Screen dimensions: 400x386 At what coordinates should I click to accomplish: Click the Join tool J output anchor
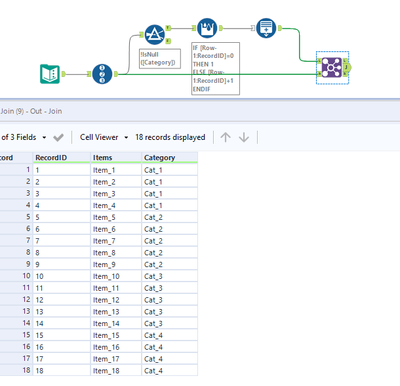[x=347, y=68]
